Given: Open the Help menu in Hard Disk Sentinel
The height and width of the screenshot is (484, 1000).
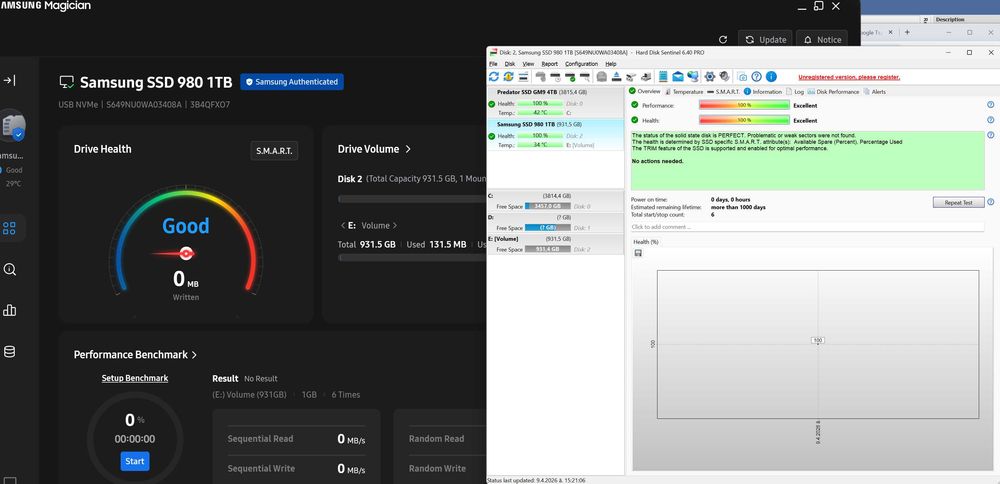Looking at the screenshot, I should coord(611,64).
